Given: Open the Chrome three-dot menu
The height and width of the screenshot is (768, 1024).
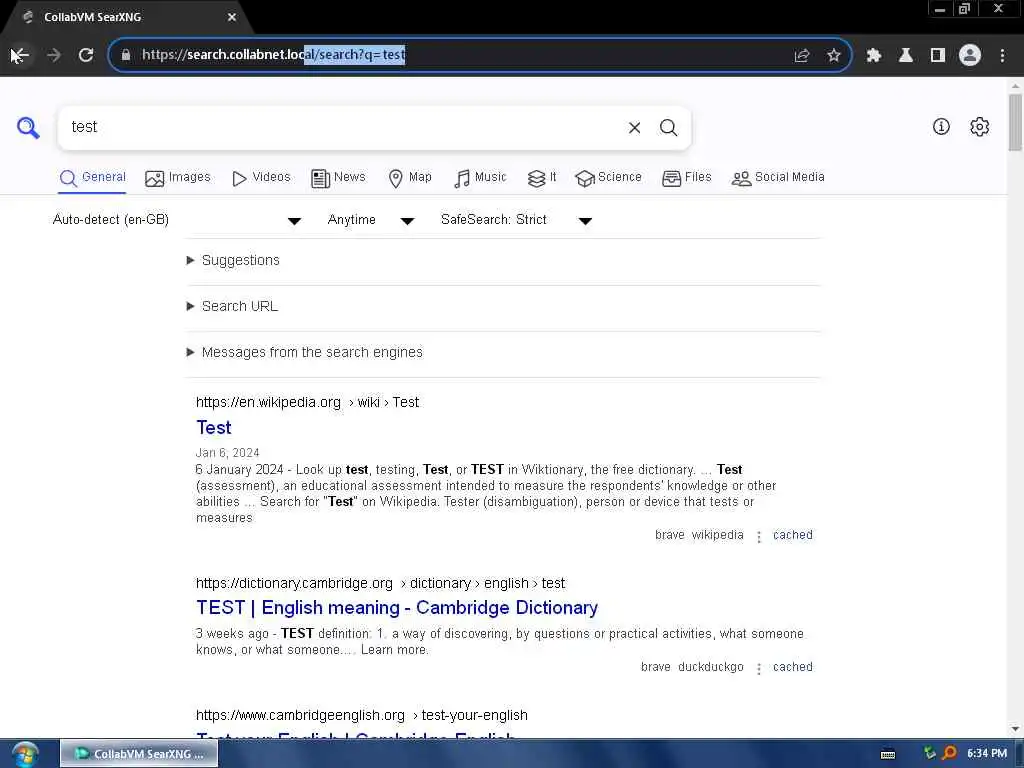Looking at the screenshot, I should click(1002, 56).
